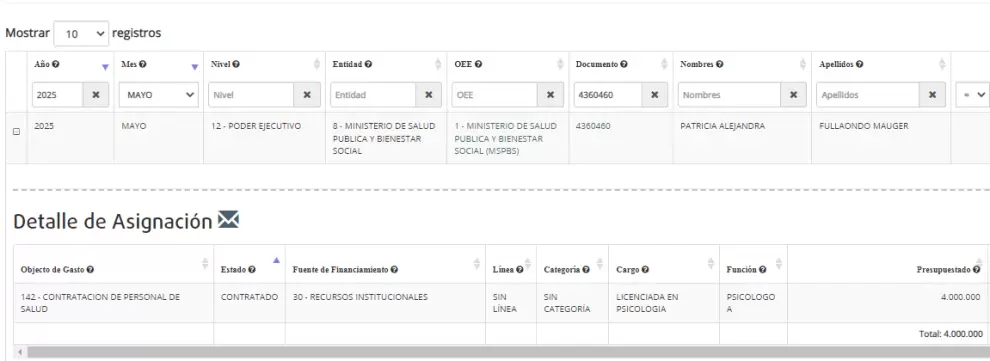Select the cell 'LICENCIADA EN PSICOLOGIA'
Image resolution: width=990 pixels, height=361 pixels.
664,303
